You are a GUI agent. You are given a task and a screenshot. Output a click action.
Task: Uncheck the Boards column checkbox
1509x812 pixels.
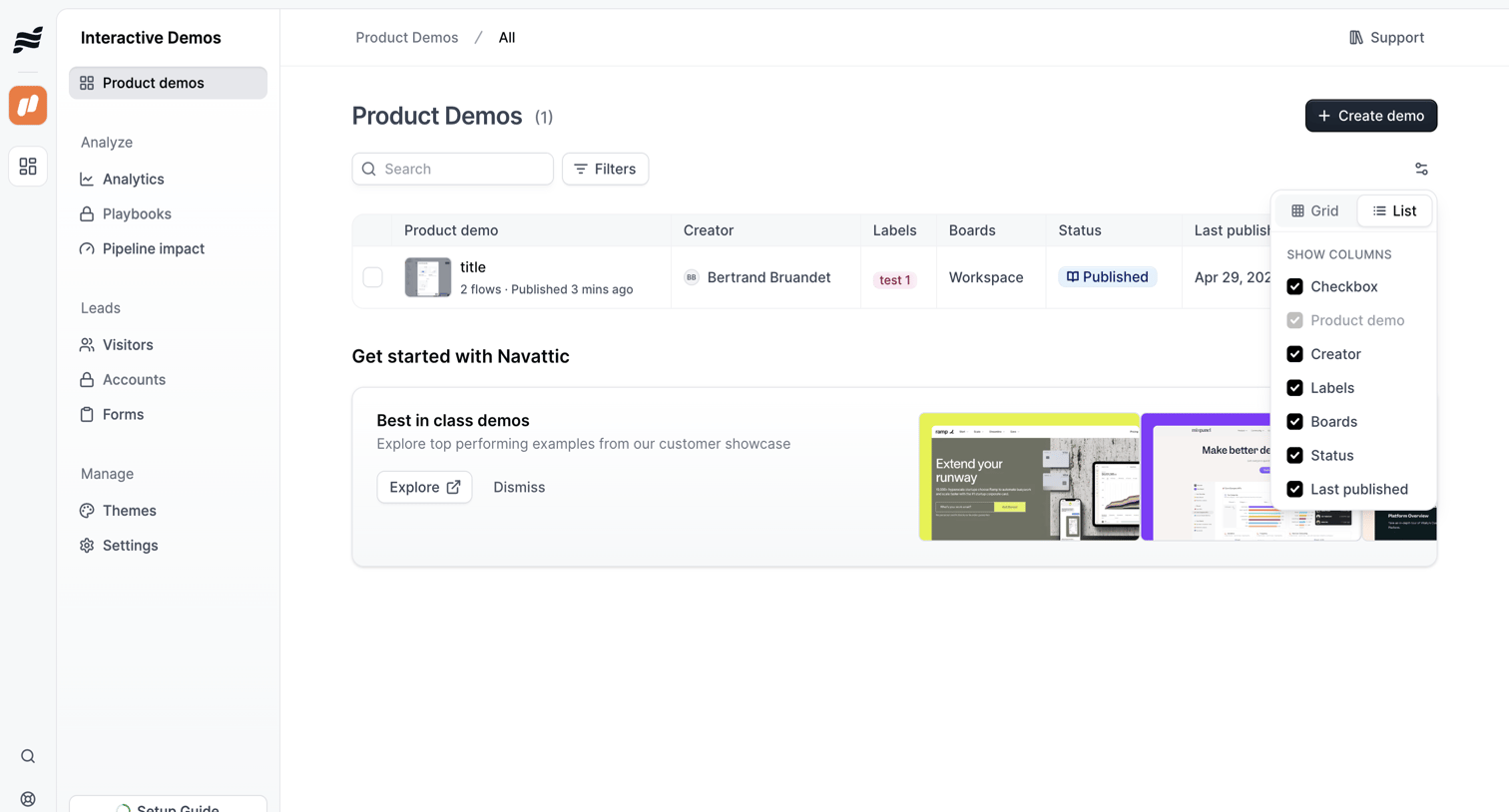pyautogui.click(x=1294, y=422)
